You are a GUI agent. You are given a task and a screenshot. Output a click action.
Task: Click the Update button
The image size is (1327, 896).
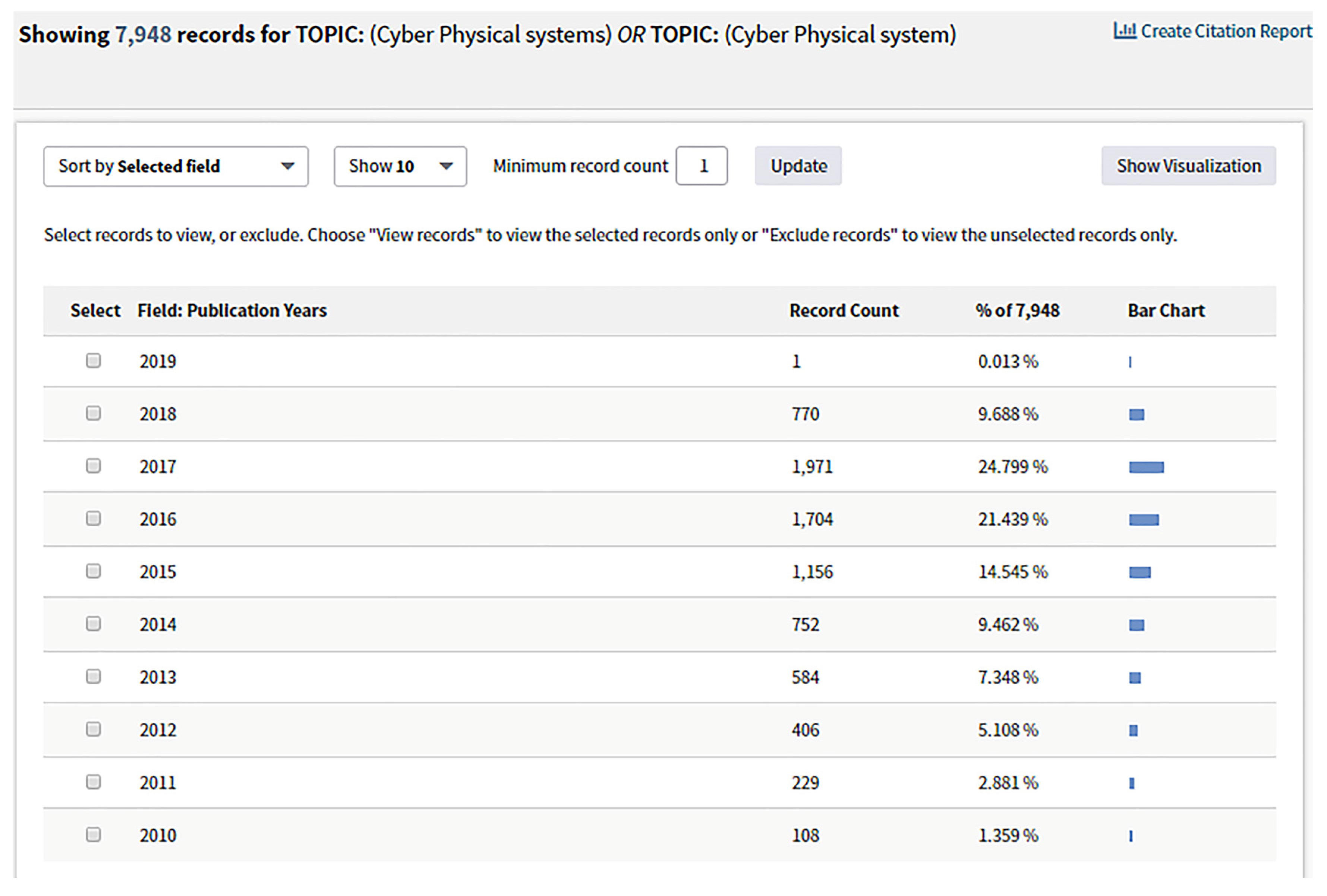pos(798,165)
